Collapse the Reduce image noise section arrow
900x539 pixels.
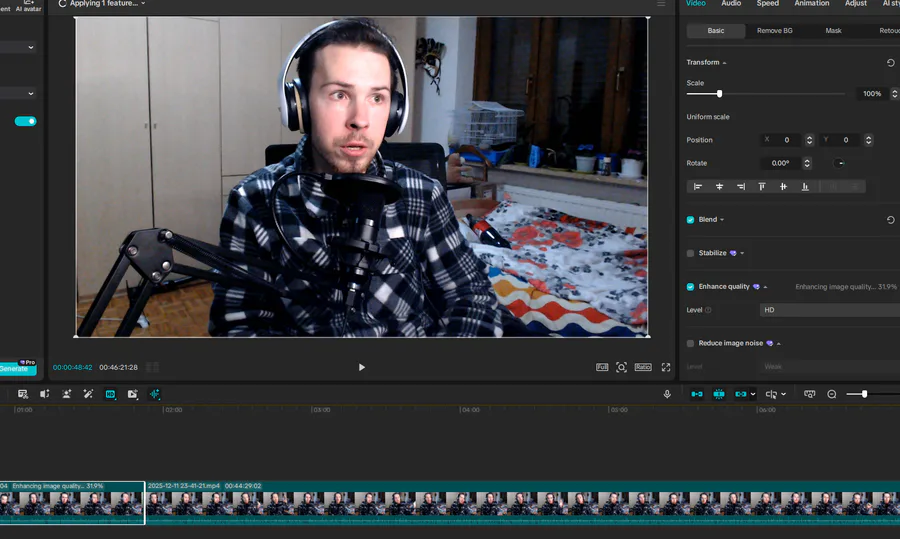[x=779, y=344]
